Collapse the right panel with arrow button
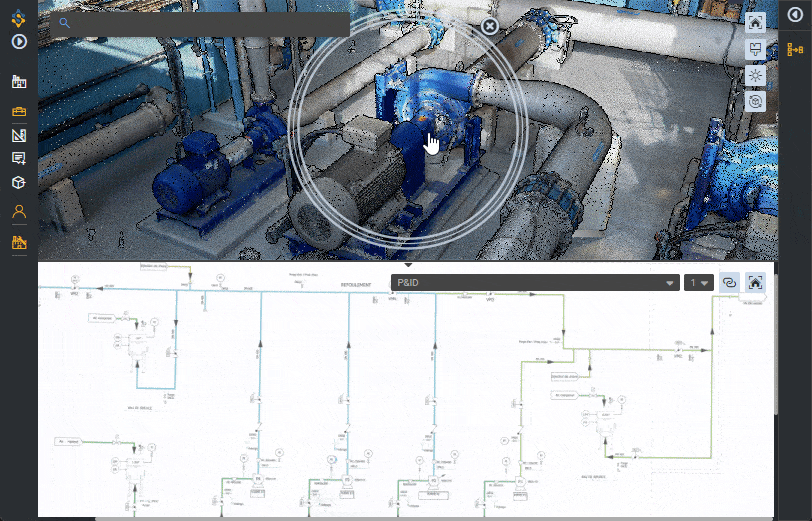The height and width of the screenshot is (521, 812). click(x=795, y=15)
